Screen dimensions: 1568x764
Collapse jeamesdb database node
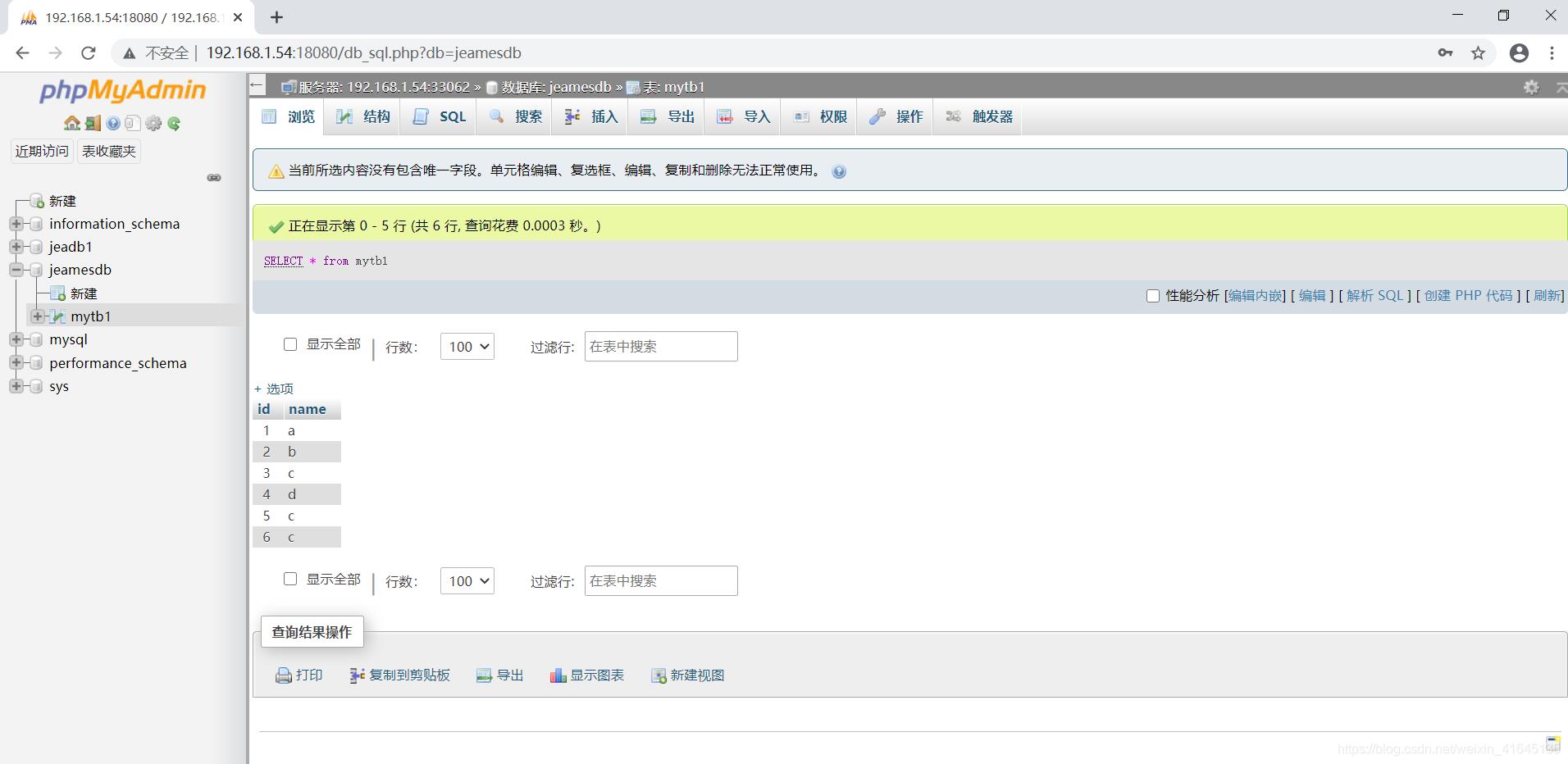tap(16, 270)
